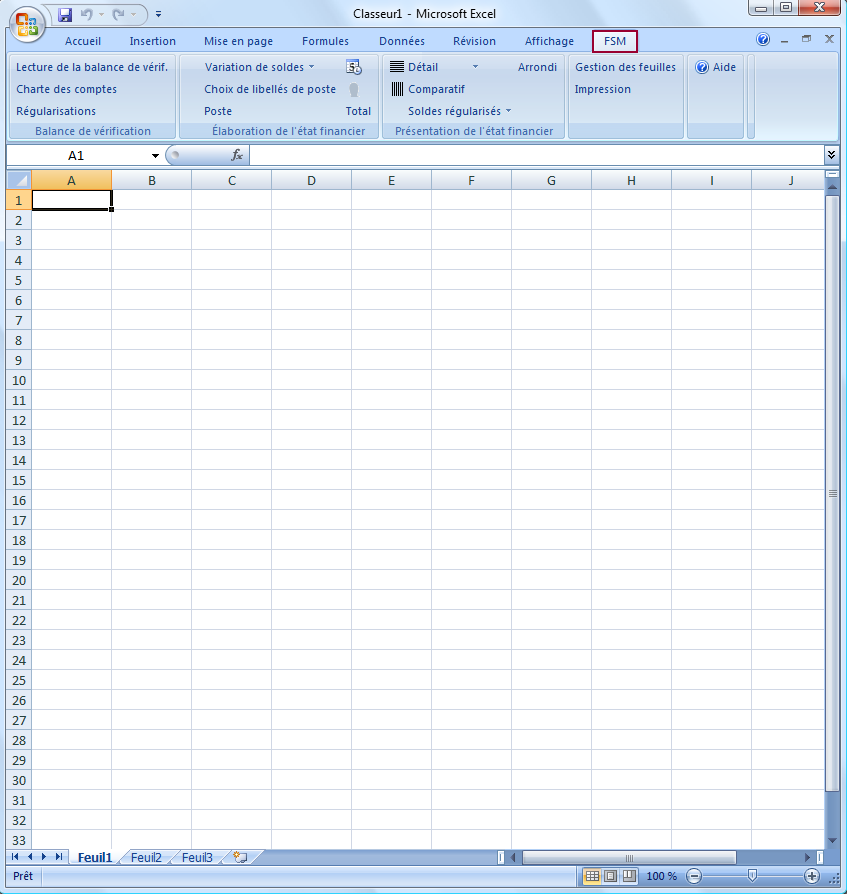
Task: Expand the Variation de soldes dropdown
Action: (311, 67)
